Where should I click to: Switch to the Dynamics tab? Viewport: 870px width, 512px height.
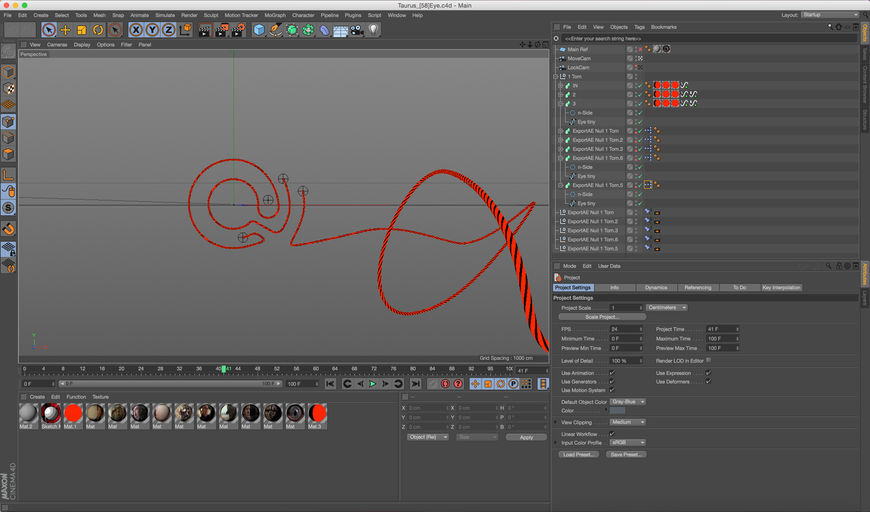656,287
